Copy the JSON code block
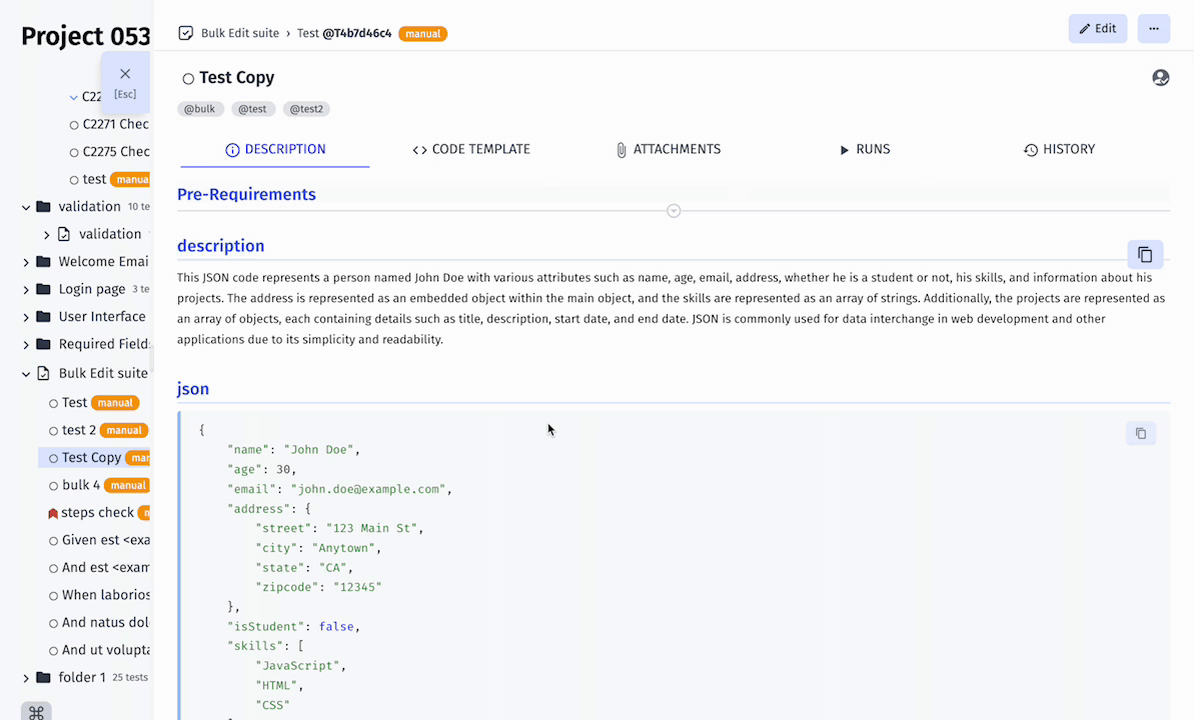This screenshot has width=1194, height=720. pyautogui.click(x=1141, y=433)
